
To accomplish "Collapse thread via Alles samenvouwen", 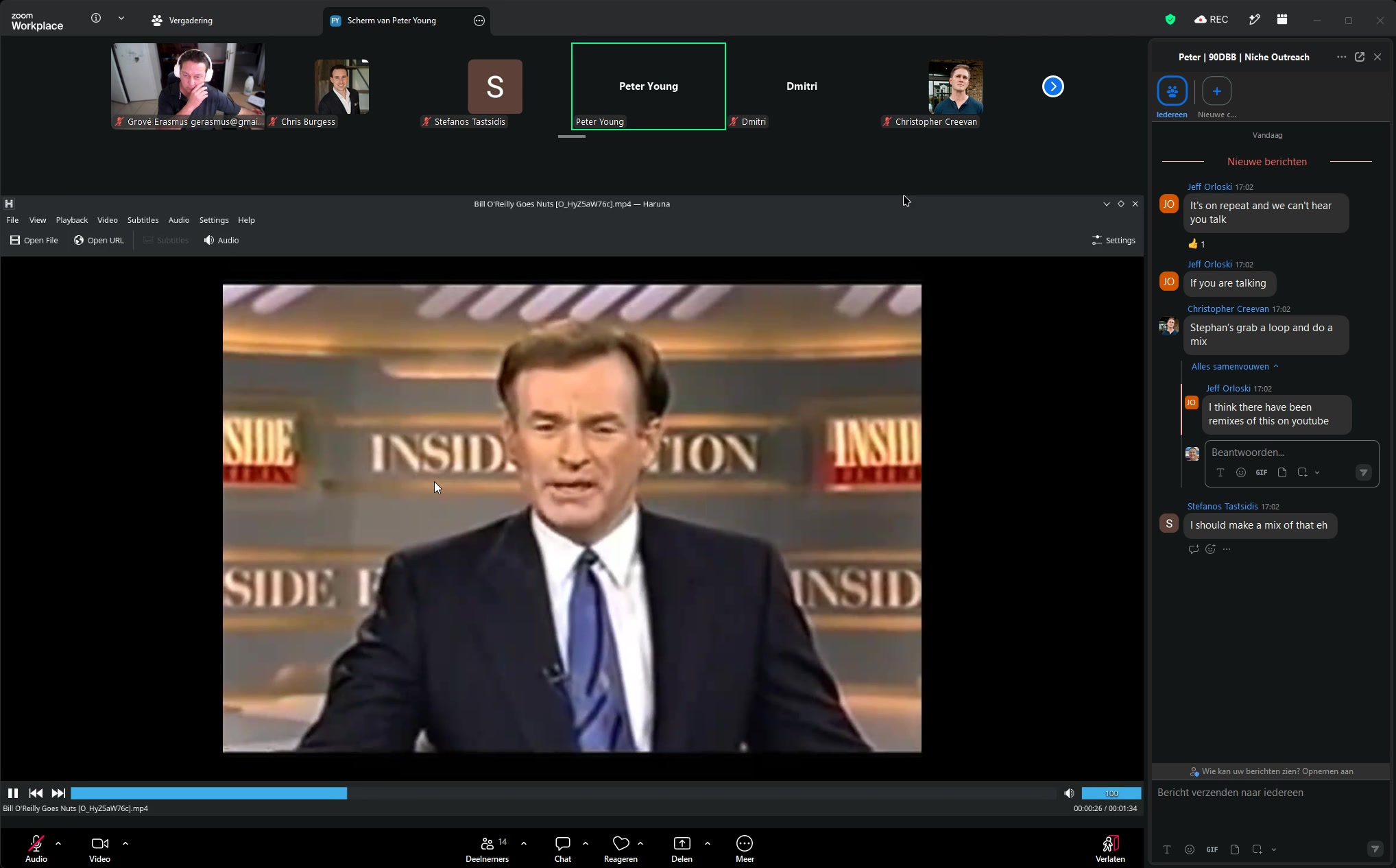I will tap(1234, 367).
